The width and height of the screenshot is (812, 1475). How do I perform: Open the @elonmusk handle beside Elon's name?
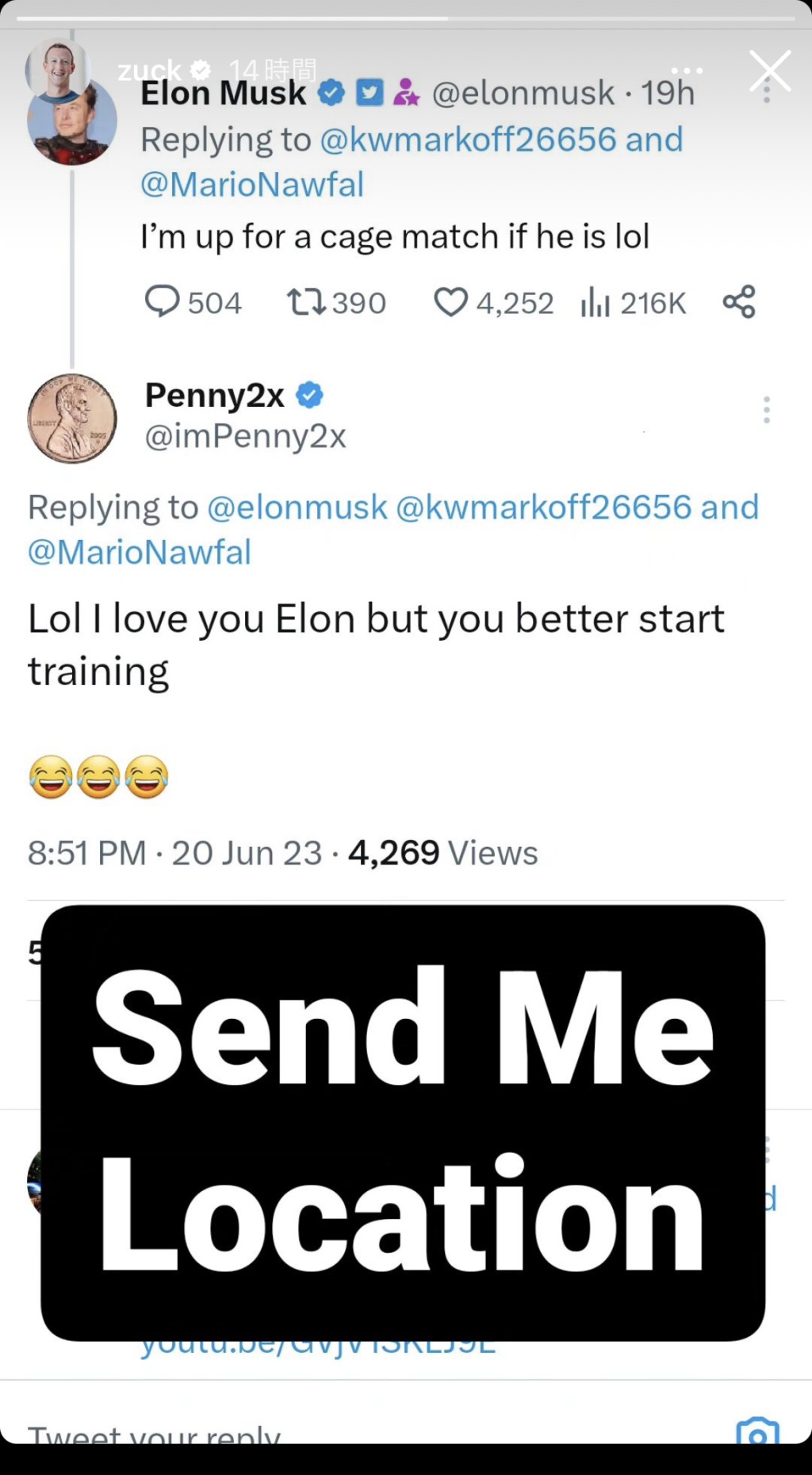523,94
